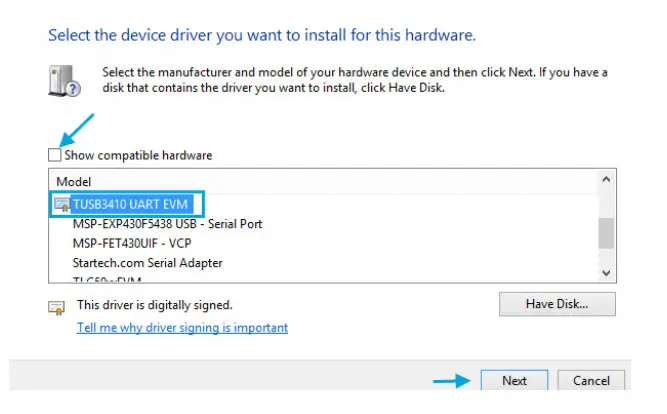The image size is (667, 414).
Task: Click the model list scroll down arrow
Action: tap(605, 272)
